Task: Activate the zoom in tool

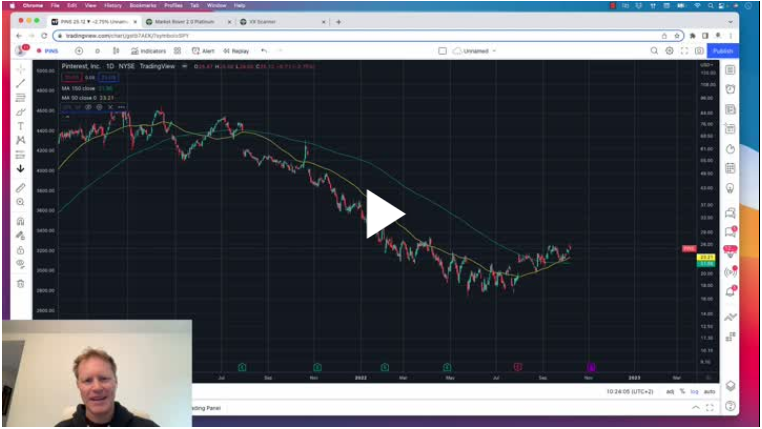Action: tap(20, 202)
